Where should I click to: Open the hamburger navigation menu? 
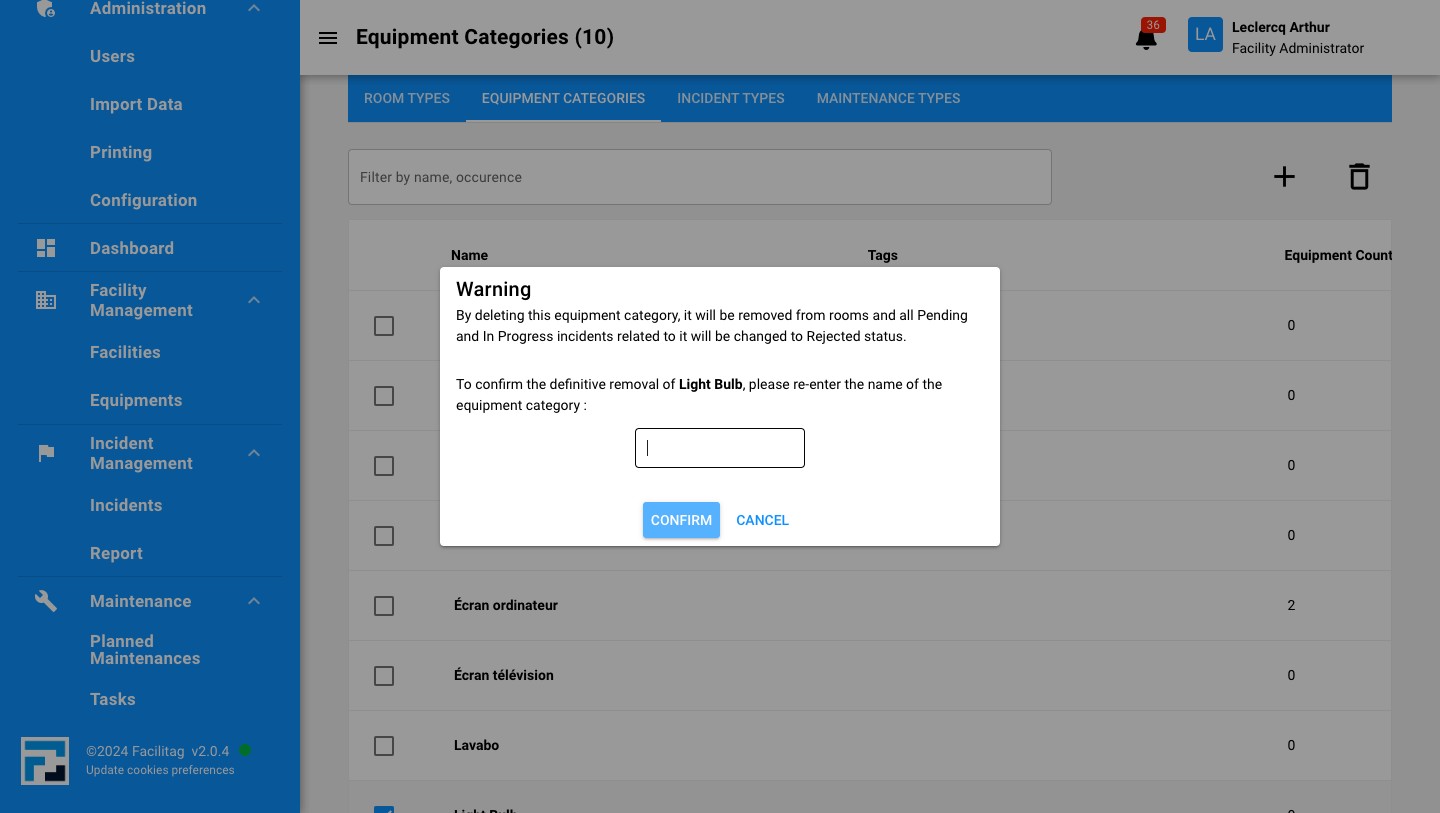(328, 38)
